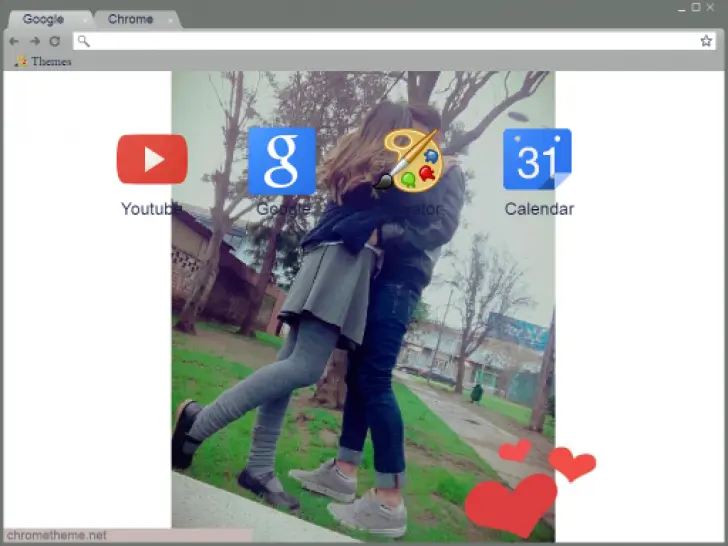Switch to the Chrome tab
Screen dimensions: 728x546
[x=130, y=19]
